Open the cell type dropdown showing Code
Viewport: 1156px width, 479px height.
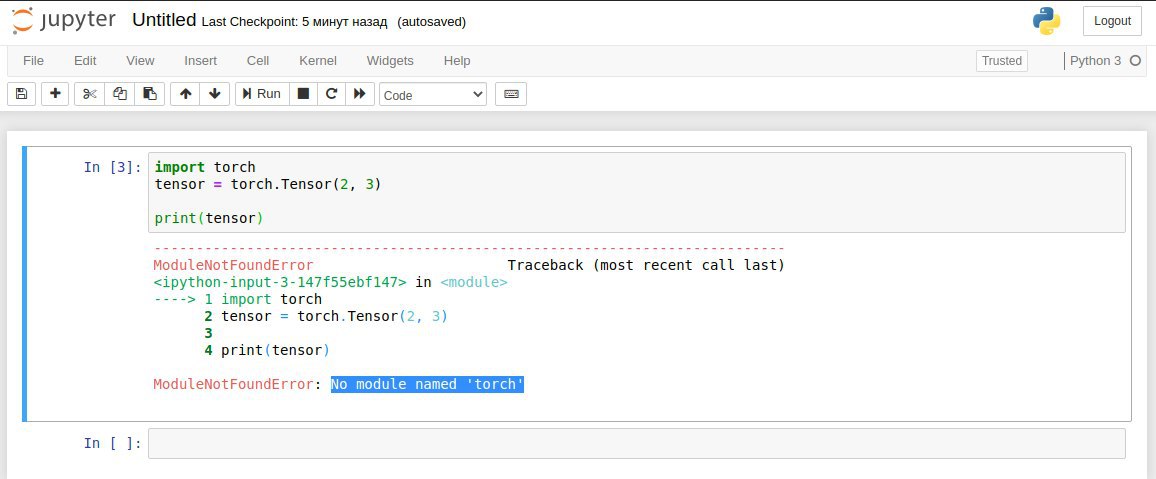coord(433,94)
